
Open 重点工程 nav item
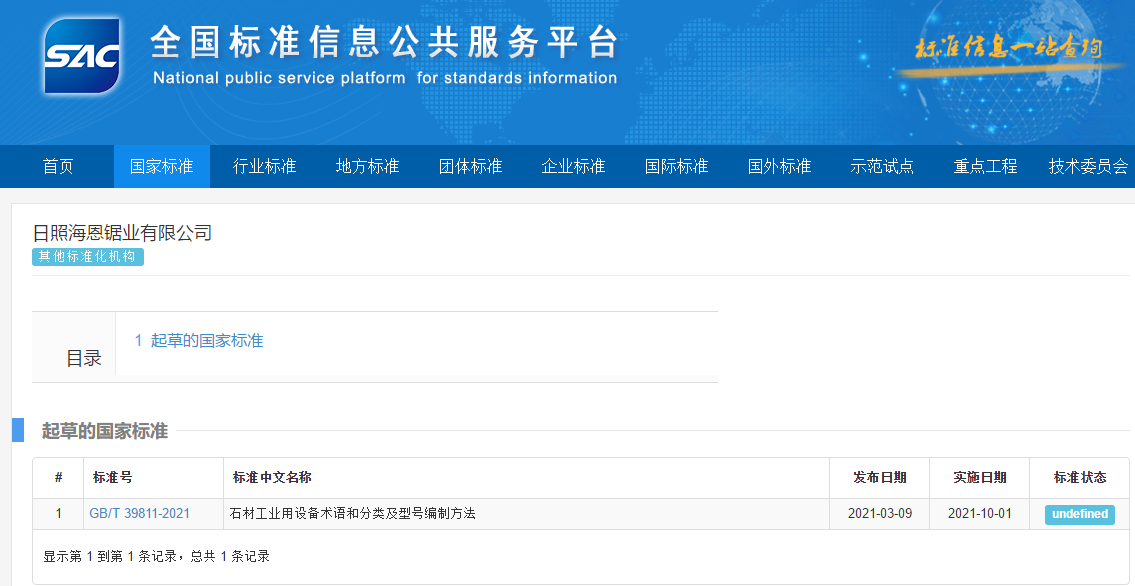(984, 166)
